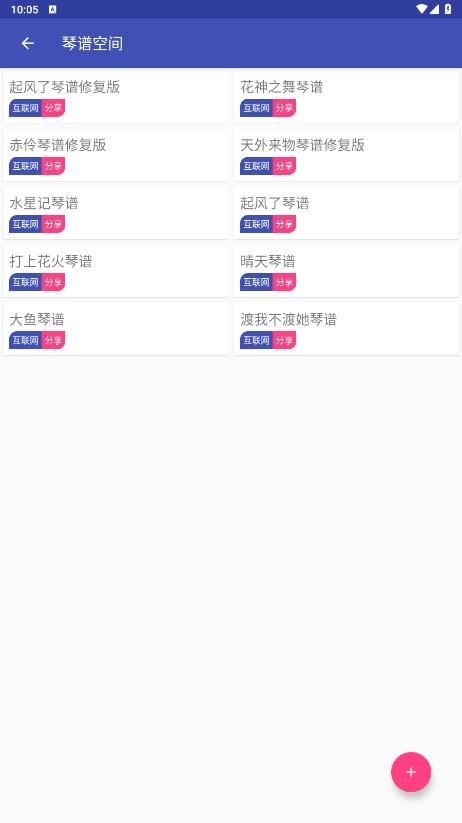Tap the 琴谱空间 page title
This screenshot has width=462, height=823.
tap(92, 43)
